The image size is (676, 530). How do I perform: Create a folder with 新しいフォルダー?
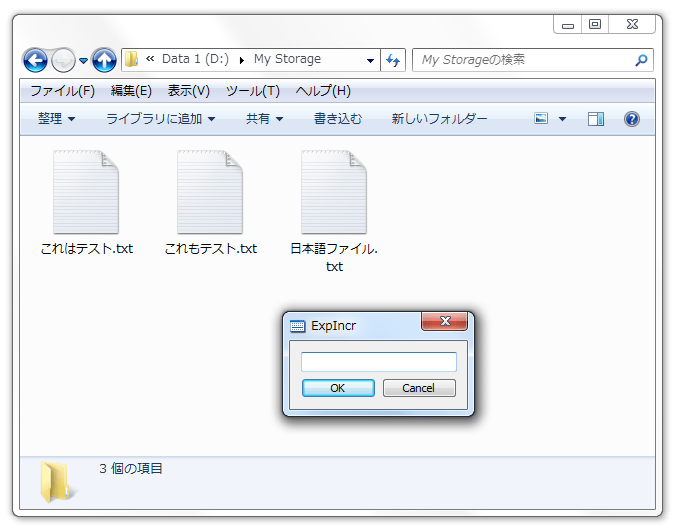[x=439, y=119]
